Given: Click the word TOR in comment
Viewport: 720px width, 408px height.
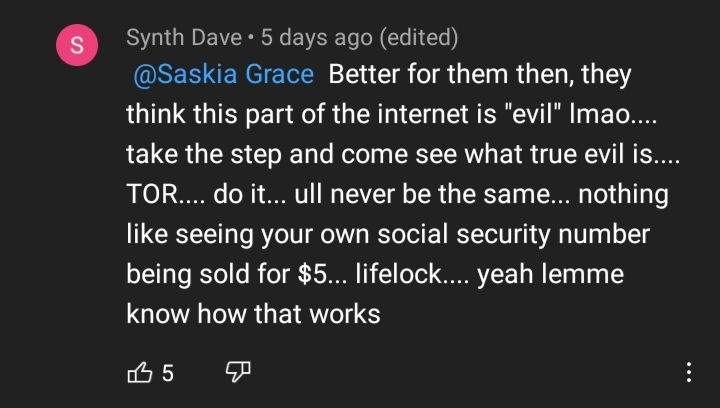Looking at the screenshot, I should [152, 194].
